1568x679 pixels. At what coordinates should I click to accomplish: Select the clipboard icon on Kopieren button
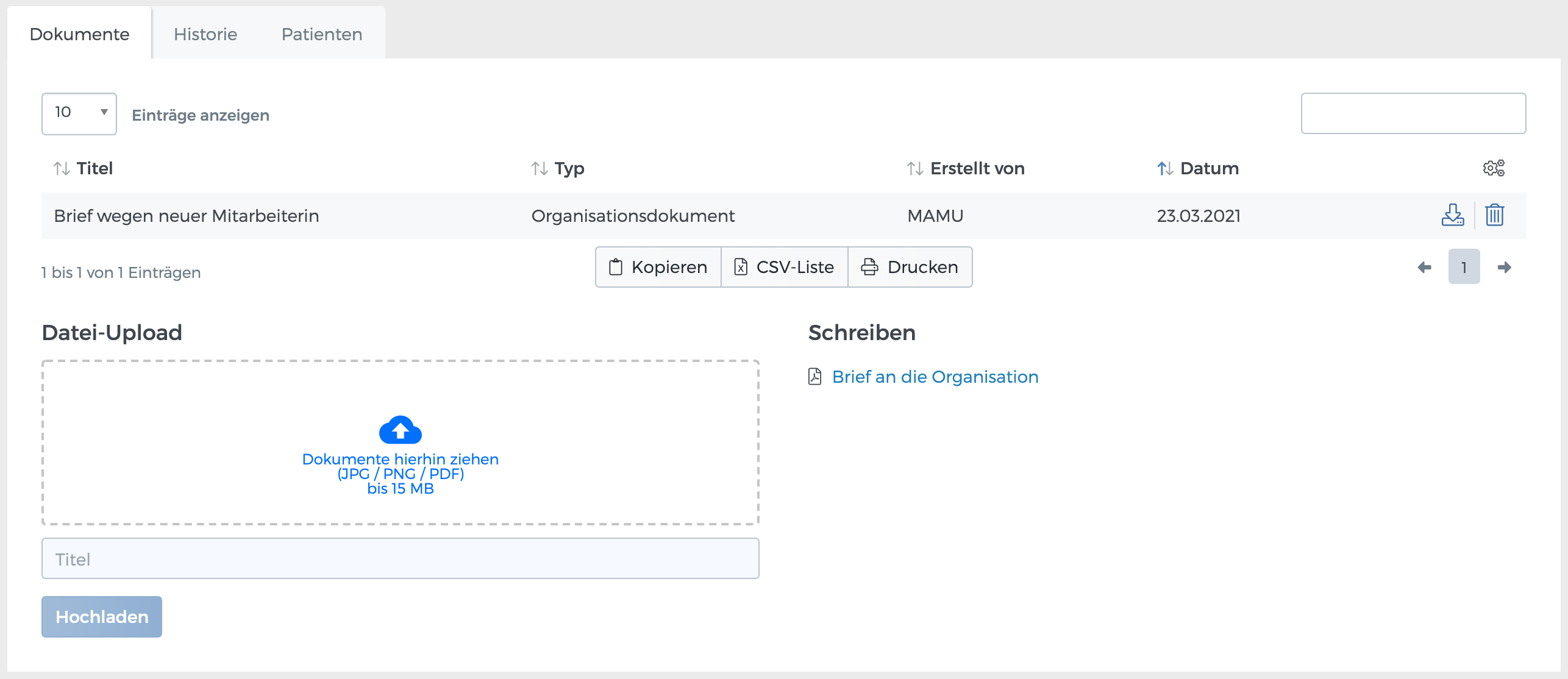point(615,266)
